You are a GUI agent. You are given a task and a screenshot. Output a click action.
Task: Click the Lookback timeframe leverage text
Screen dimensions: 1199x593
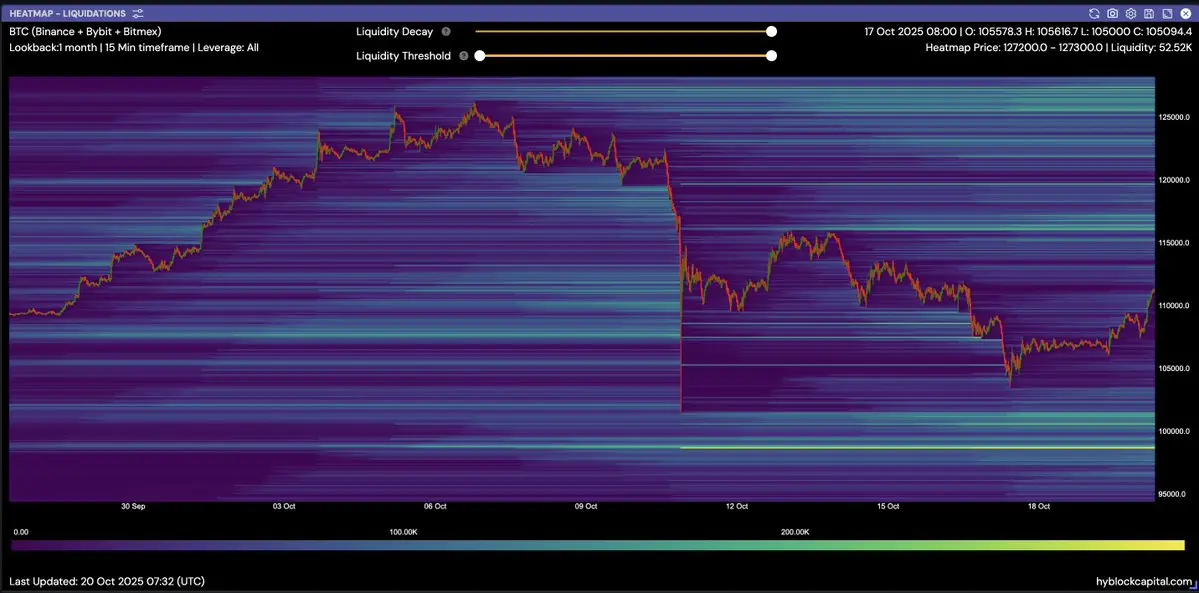pos(134,47)
